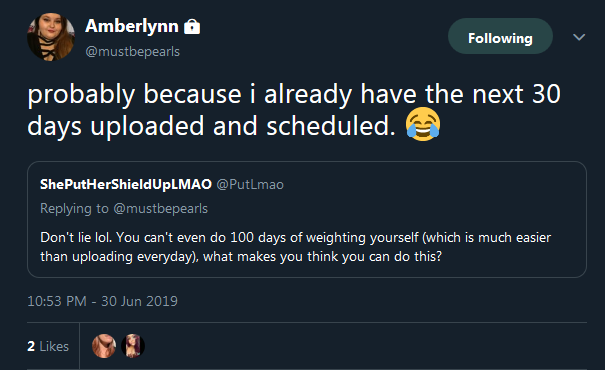Image resolution: width=605 pixels, height=370 pixels.
Task: Click the crying-laughing emoji in the tweet
Action: click(x=422, y=124)
